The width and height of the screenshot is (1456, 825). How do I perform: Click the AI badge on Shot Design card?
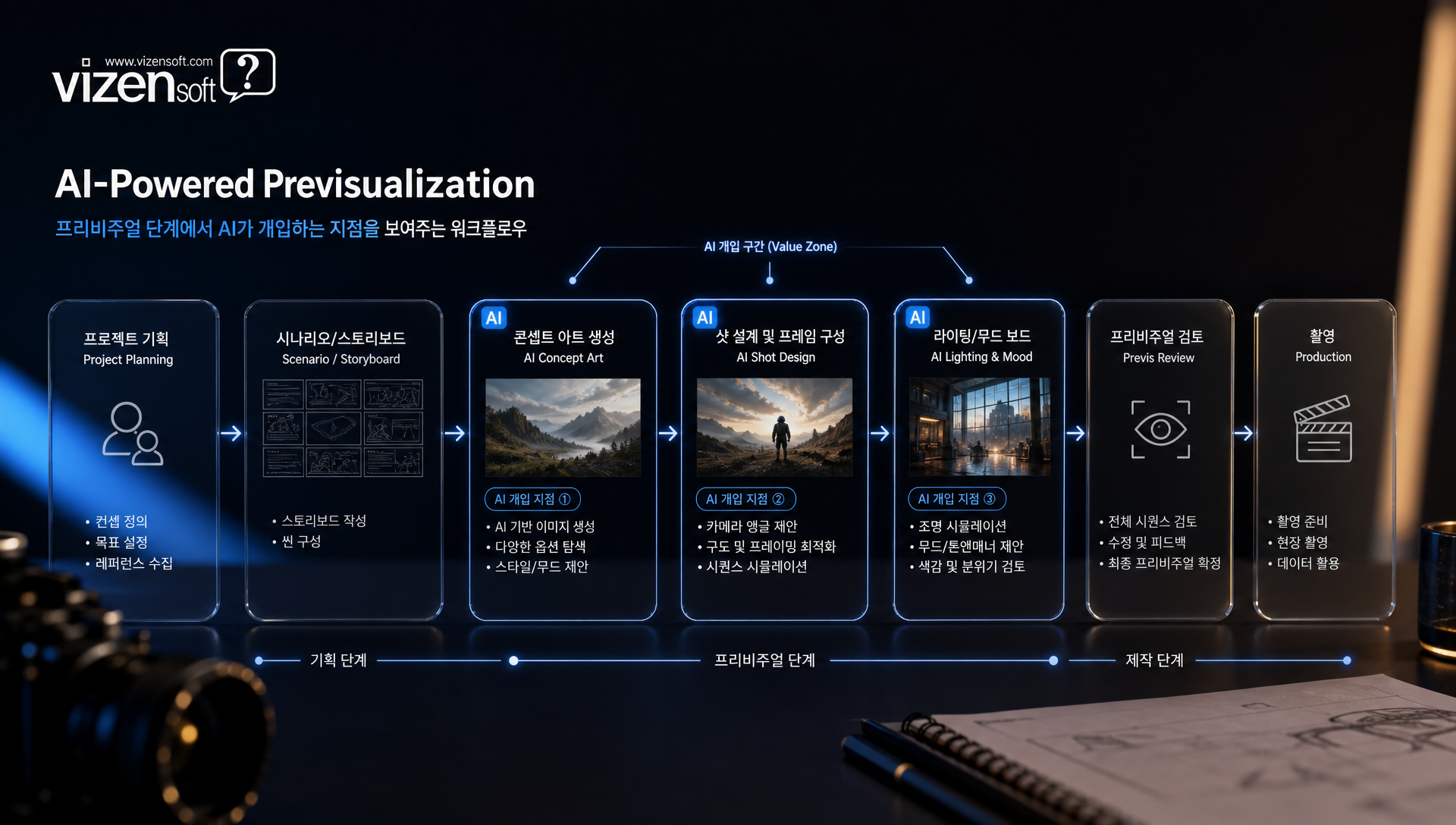point(705,317)
